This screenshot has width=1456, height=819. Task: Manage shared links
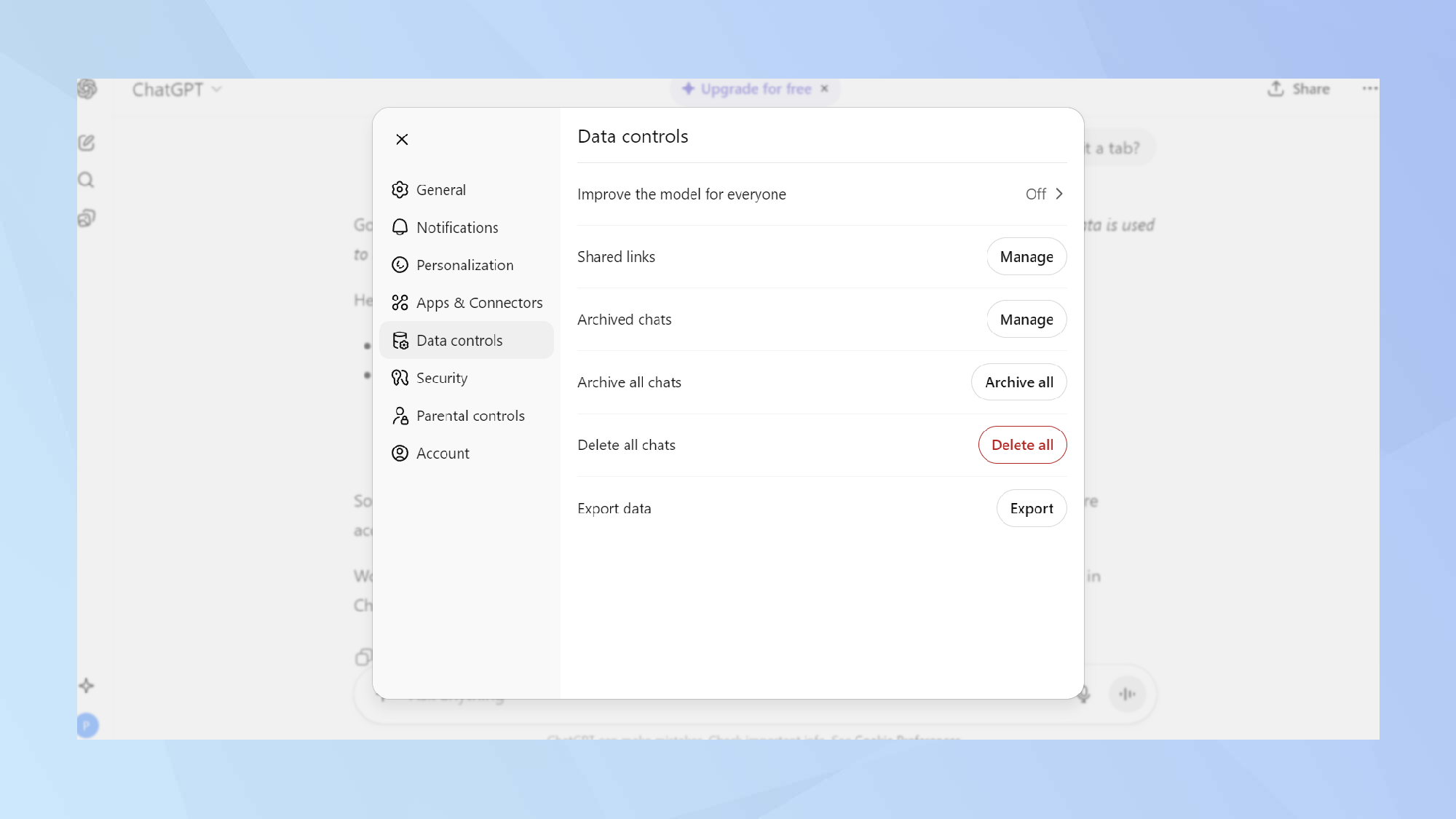coord(1026,256)
